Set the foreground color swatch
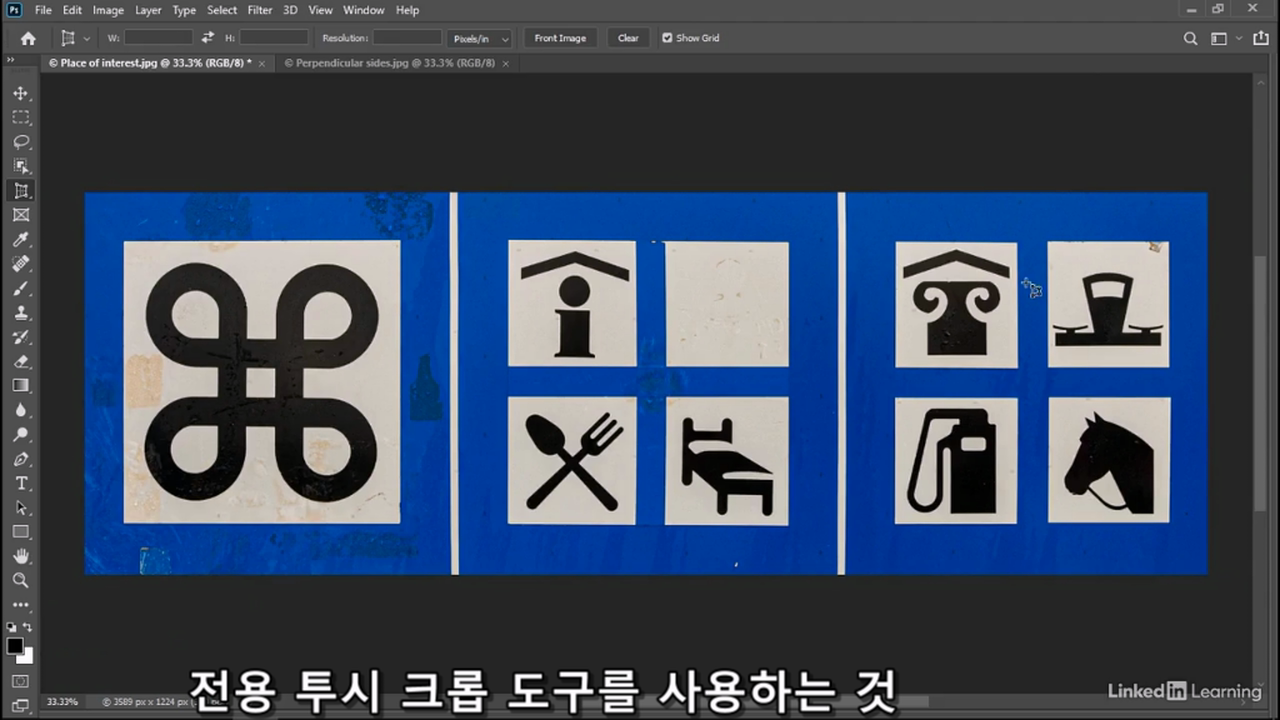Viewport: 1280px width, 720px height. coord(15,646)
